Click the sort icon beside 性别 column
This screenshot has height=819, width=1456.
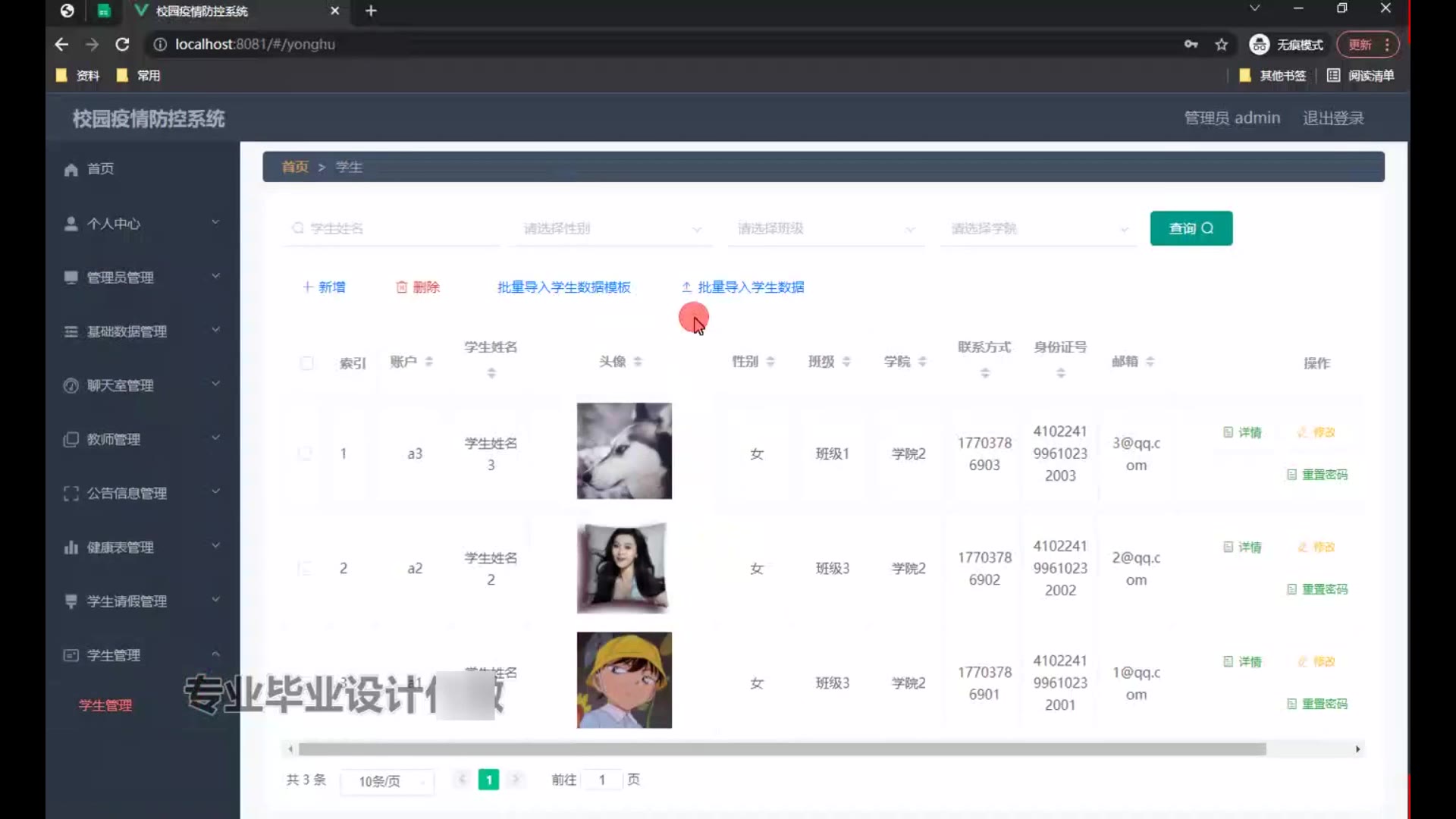tap(770, 362)
